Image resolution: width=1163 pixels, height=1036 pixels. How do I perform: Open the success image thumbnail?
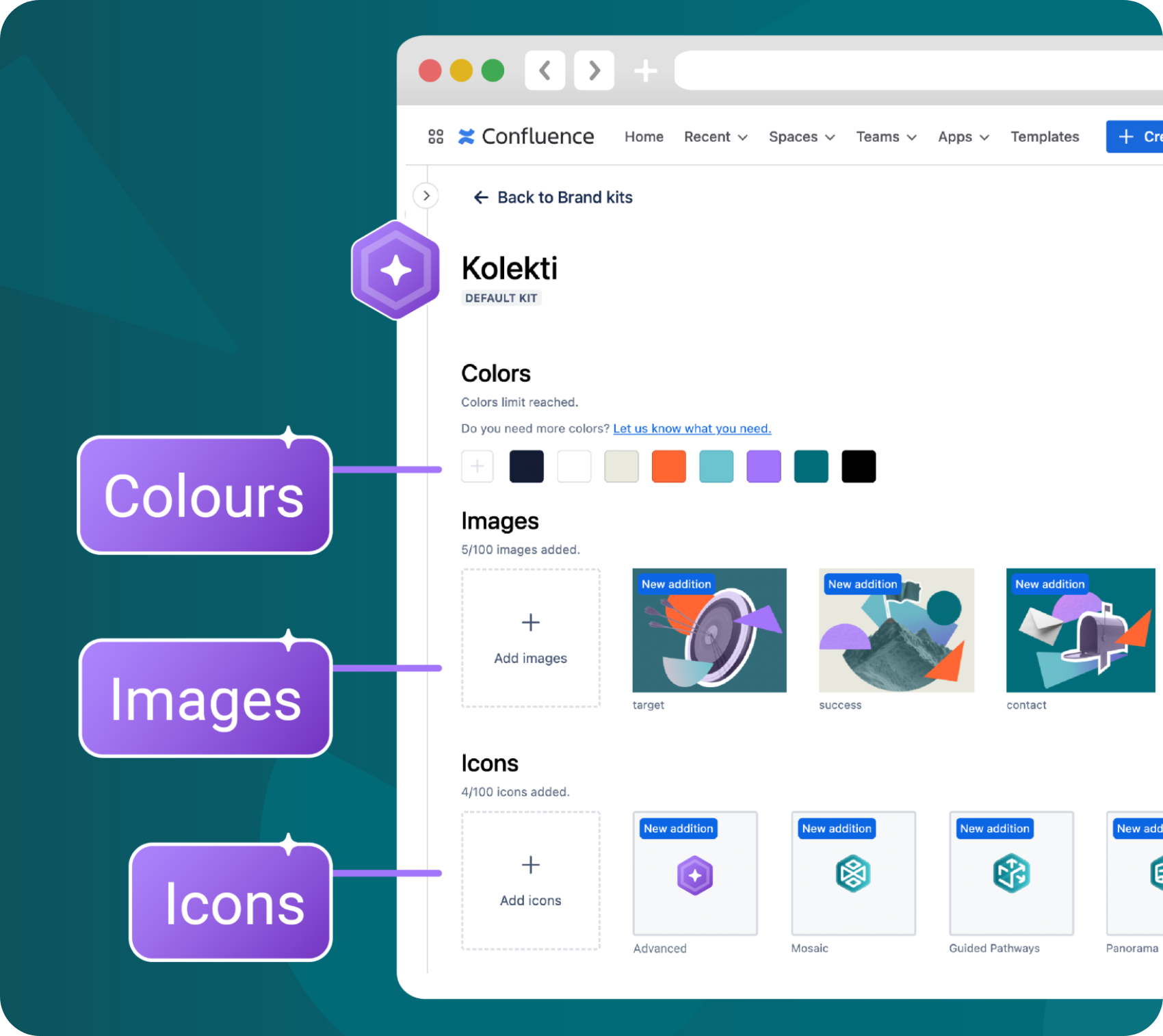pyautogui.click(x=896, y=630)
